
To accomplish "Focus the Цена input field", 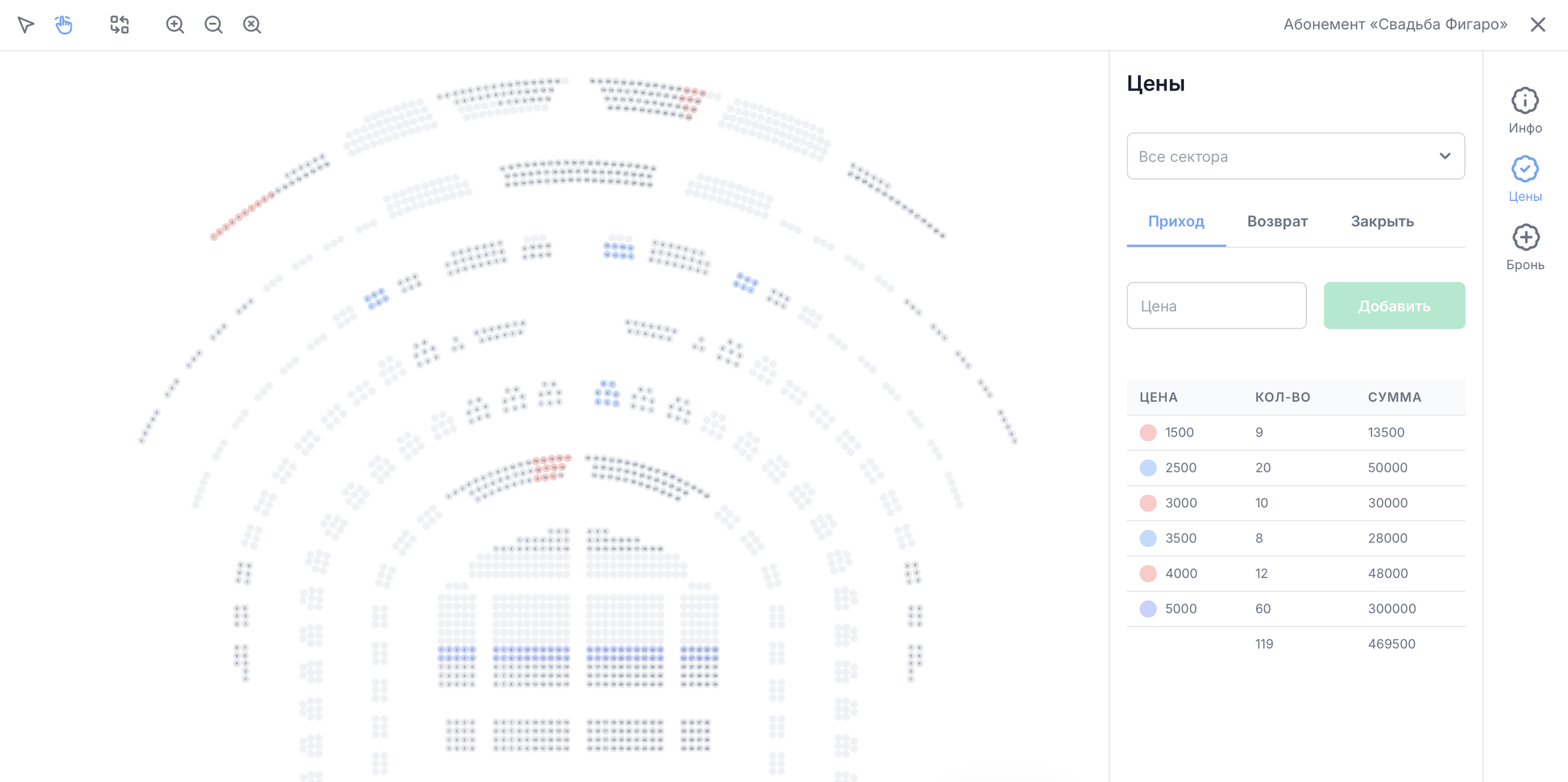I will [x=1216, y=305].
